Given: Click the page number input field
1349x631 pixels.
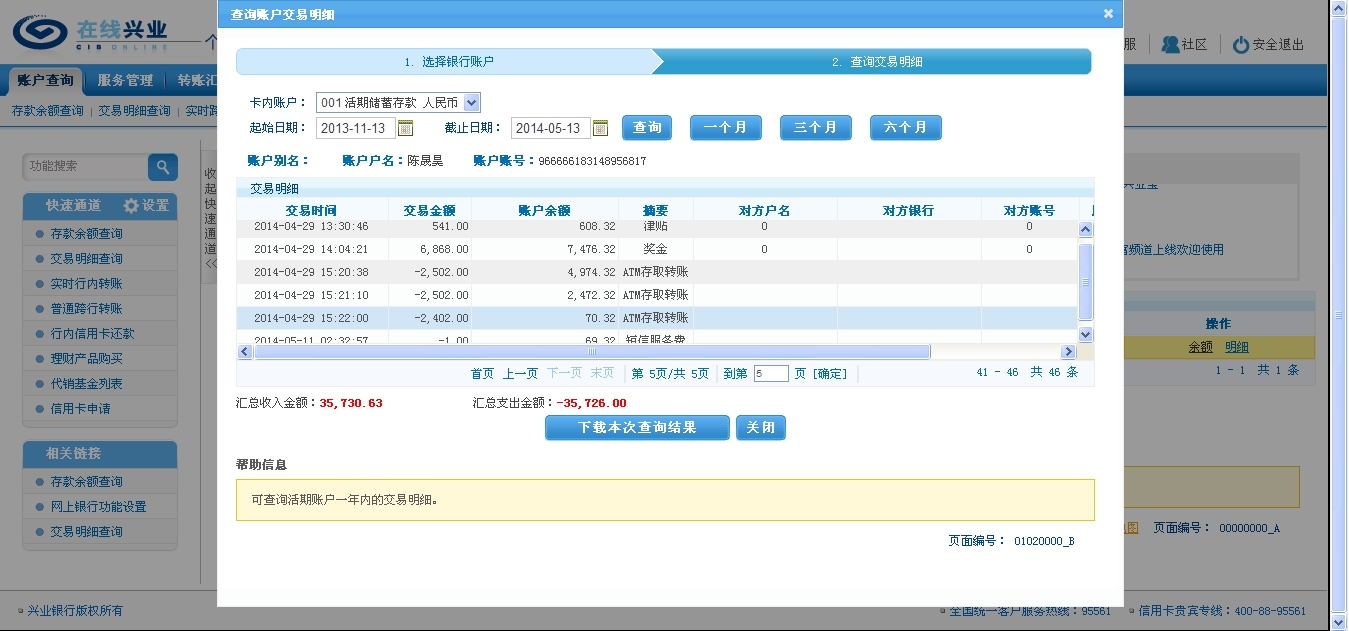Looking at the screenshot, I should pos(770,374).
